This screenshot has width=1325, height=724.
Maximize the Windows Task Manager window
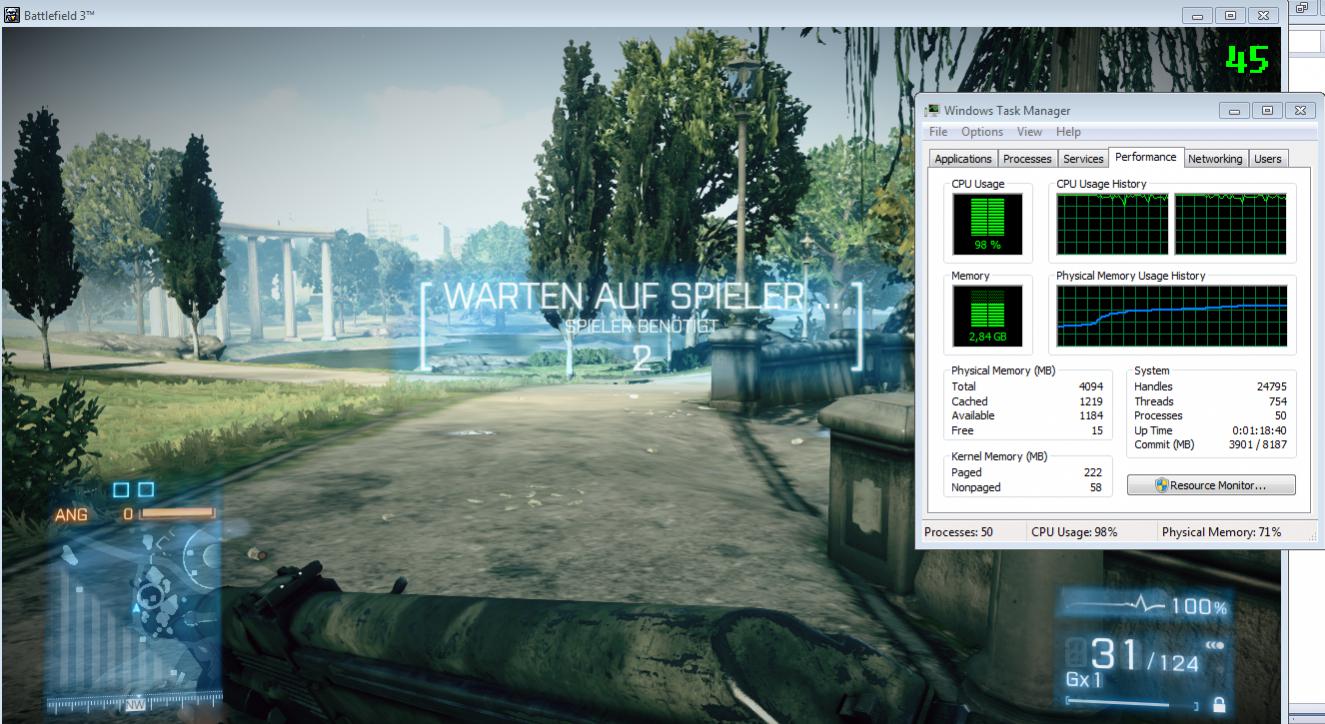[1266, 110]
